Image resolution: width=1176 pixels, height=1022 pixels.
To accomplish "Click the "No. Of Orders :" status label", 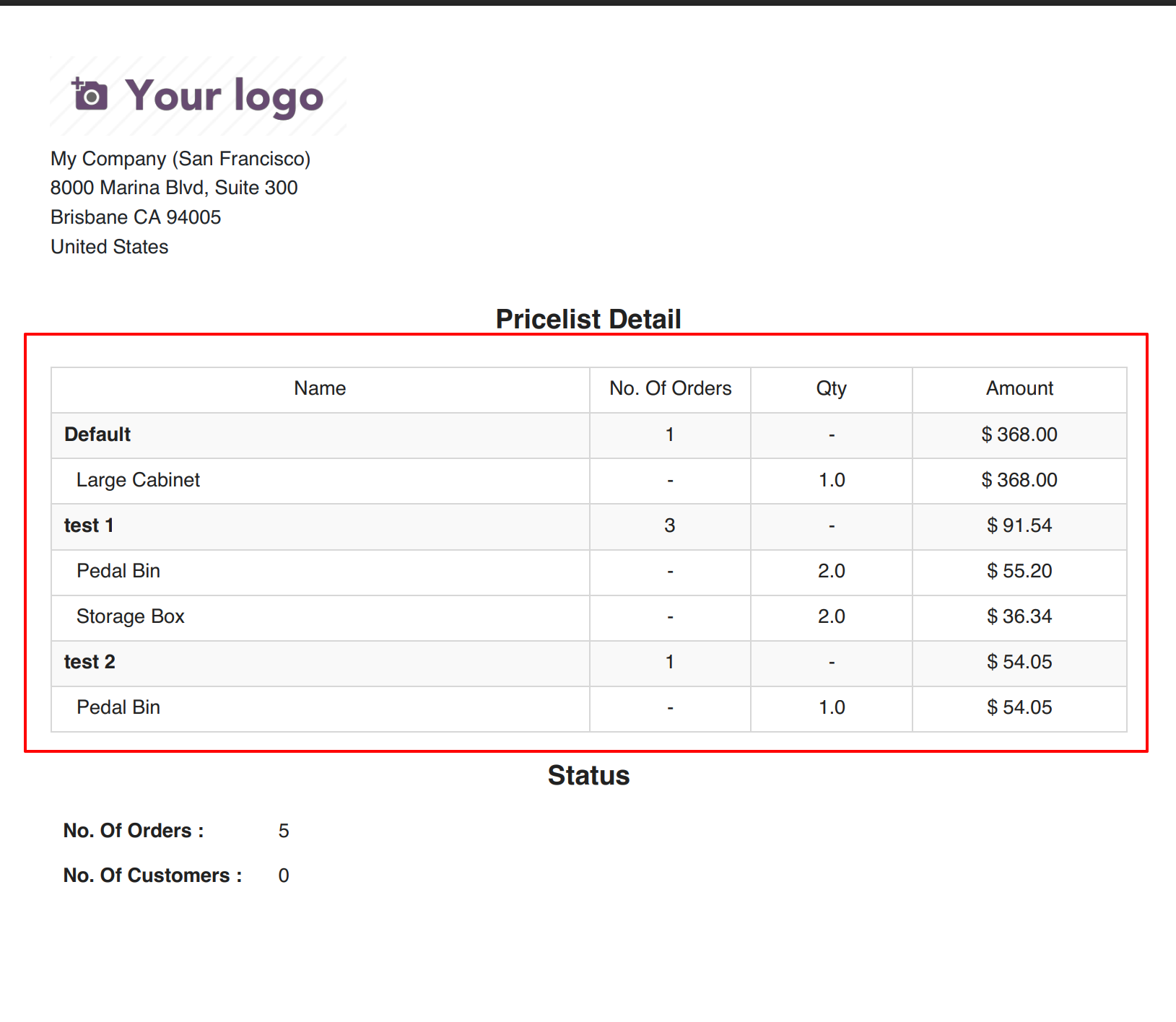I will click(134, 831).
